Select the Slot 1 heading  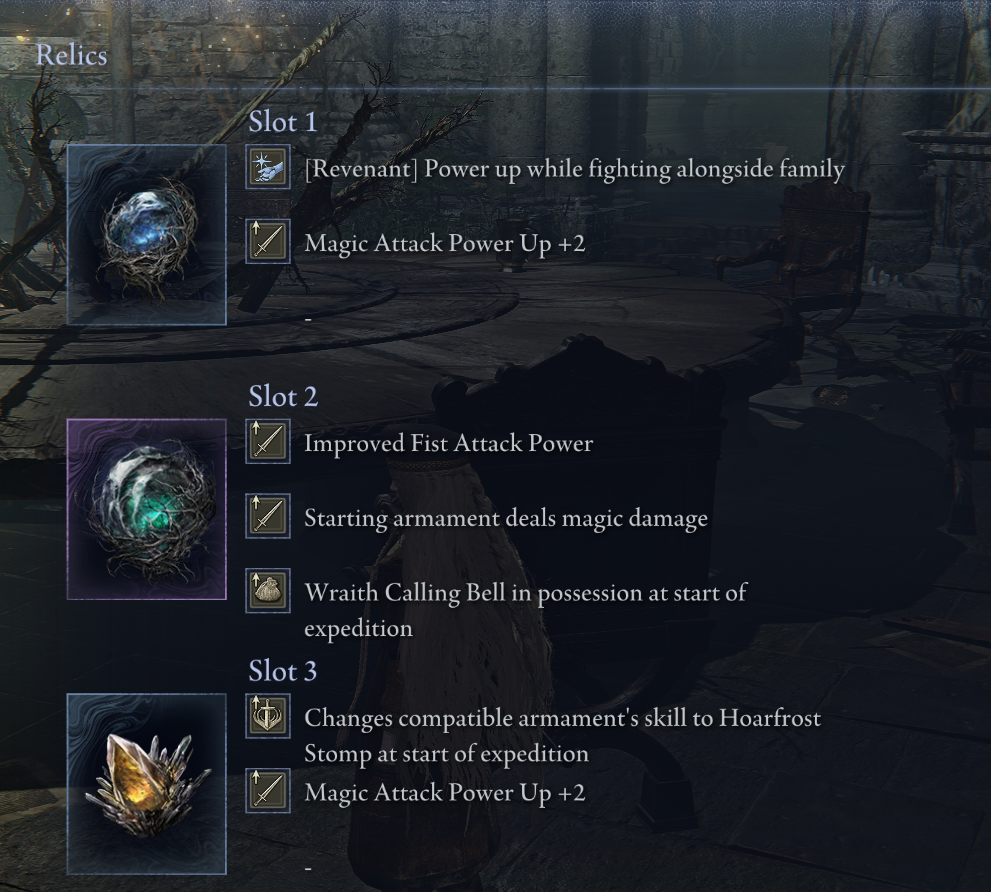tap(283, 121)
